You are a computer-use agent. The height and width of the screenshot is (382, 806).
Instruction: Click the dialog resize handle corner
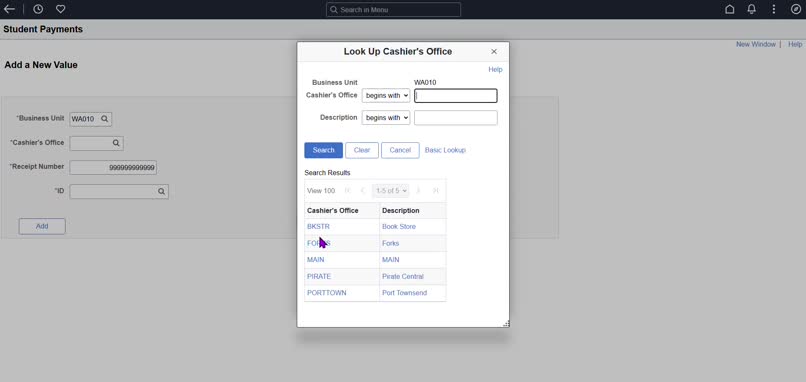point(506,323)
